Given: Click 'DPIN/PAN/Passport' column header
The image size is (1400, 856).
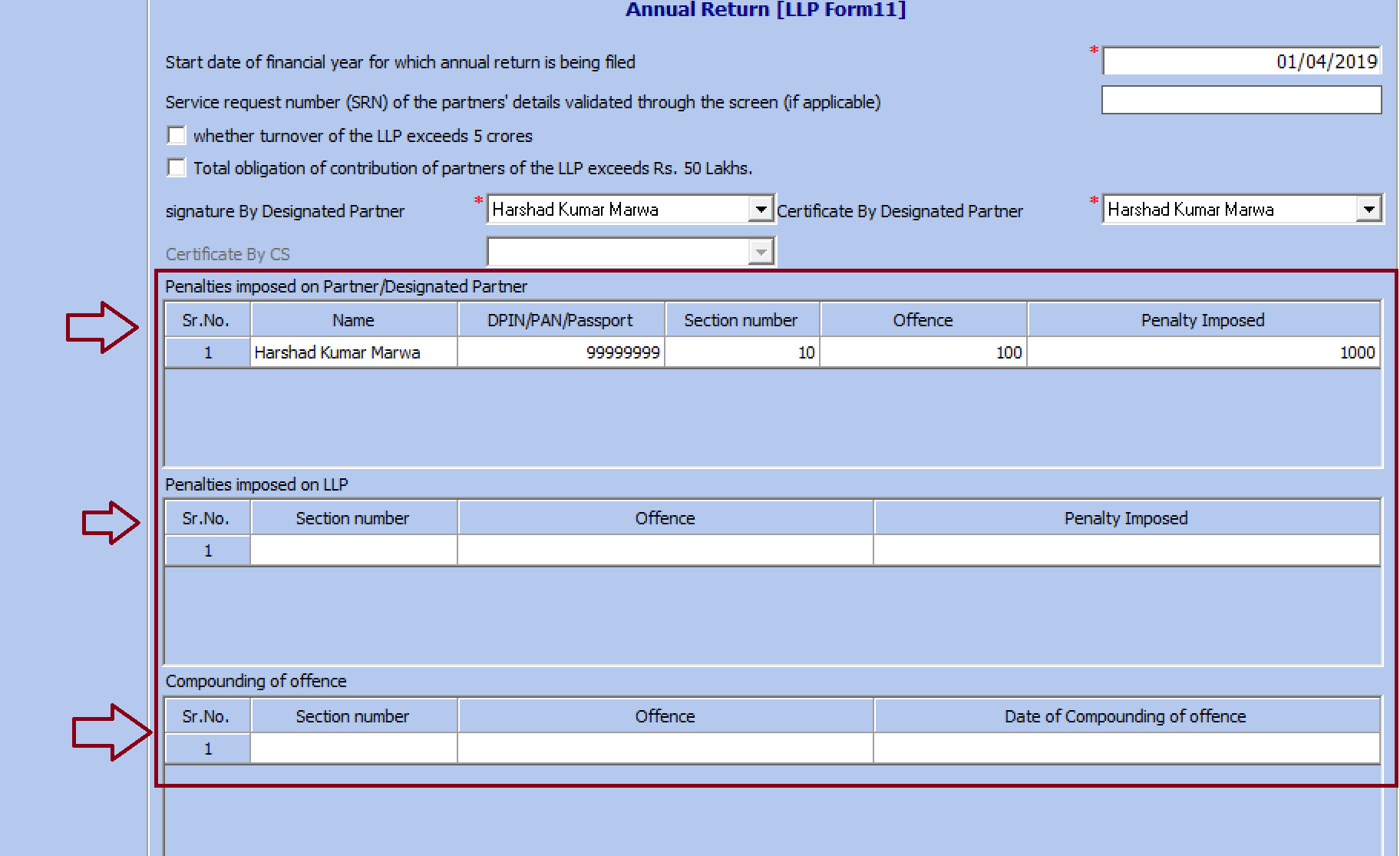Looking at the screenshot, I should click(x=561, y=320).
